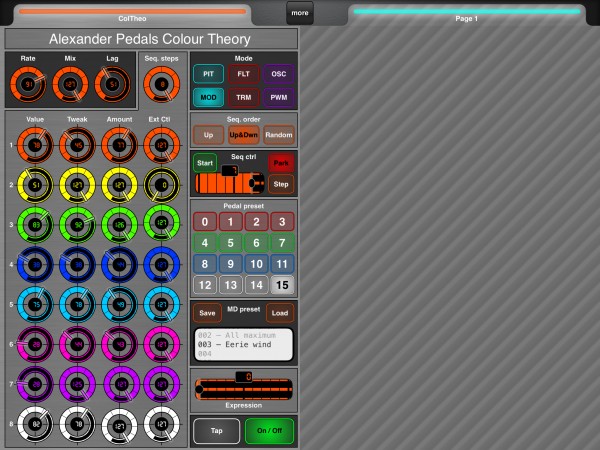
Task: Select pedal preset 3
Action: [x=282, y=222]
